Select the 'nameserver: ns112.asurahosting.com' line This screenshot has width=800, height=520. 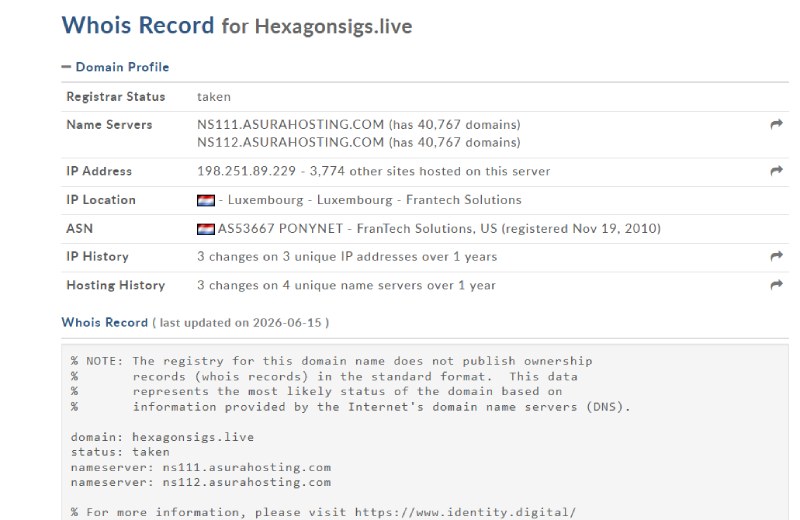click(201, 482)
